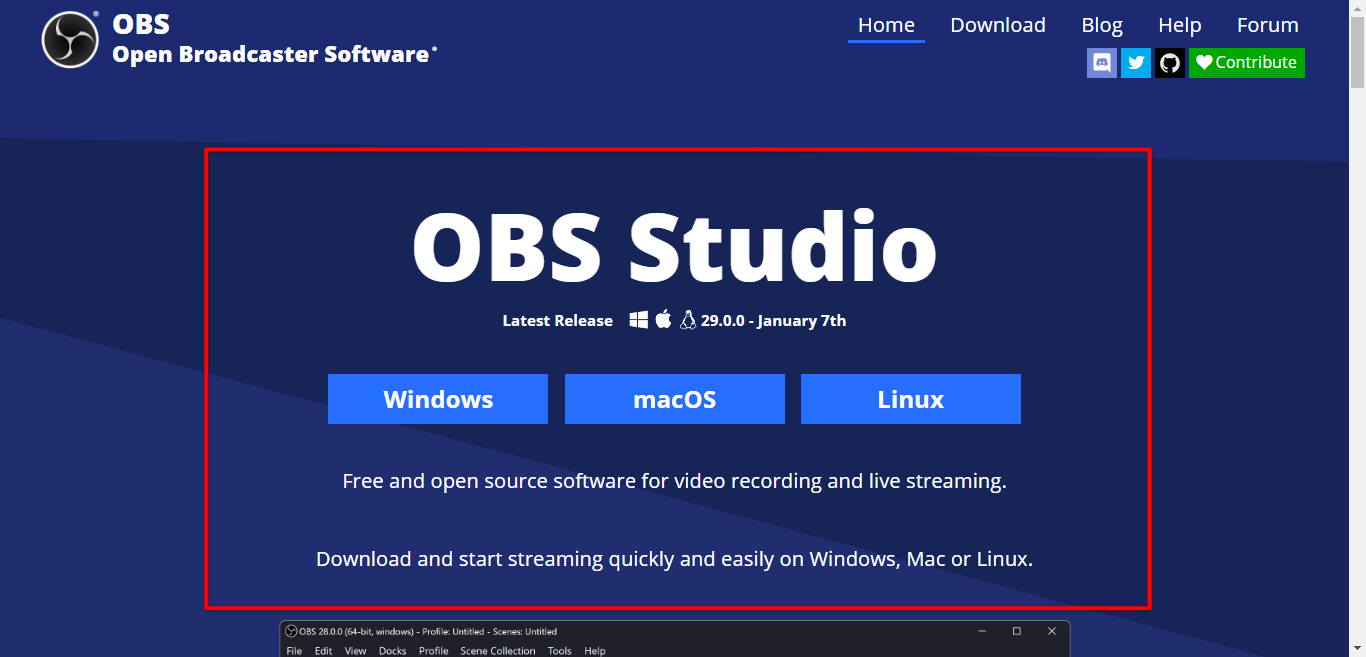Image resolution: width=1366 pixels, height=657 pixels.
Task: Click the green Contribute button
Action: pyautogui.click(x=1247, y=62)
